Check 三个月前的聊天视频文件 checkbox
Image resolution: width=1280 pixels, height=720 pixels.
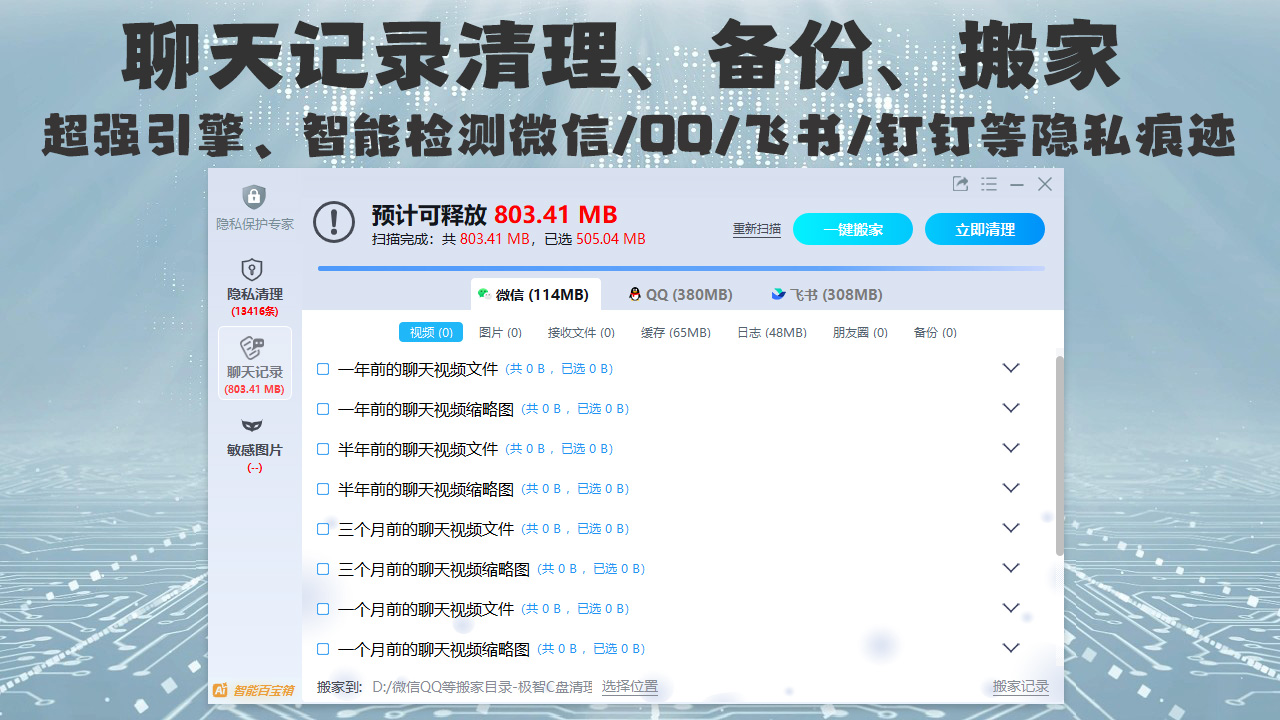coord(323,529)
